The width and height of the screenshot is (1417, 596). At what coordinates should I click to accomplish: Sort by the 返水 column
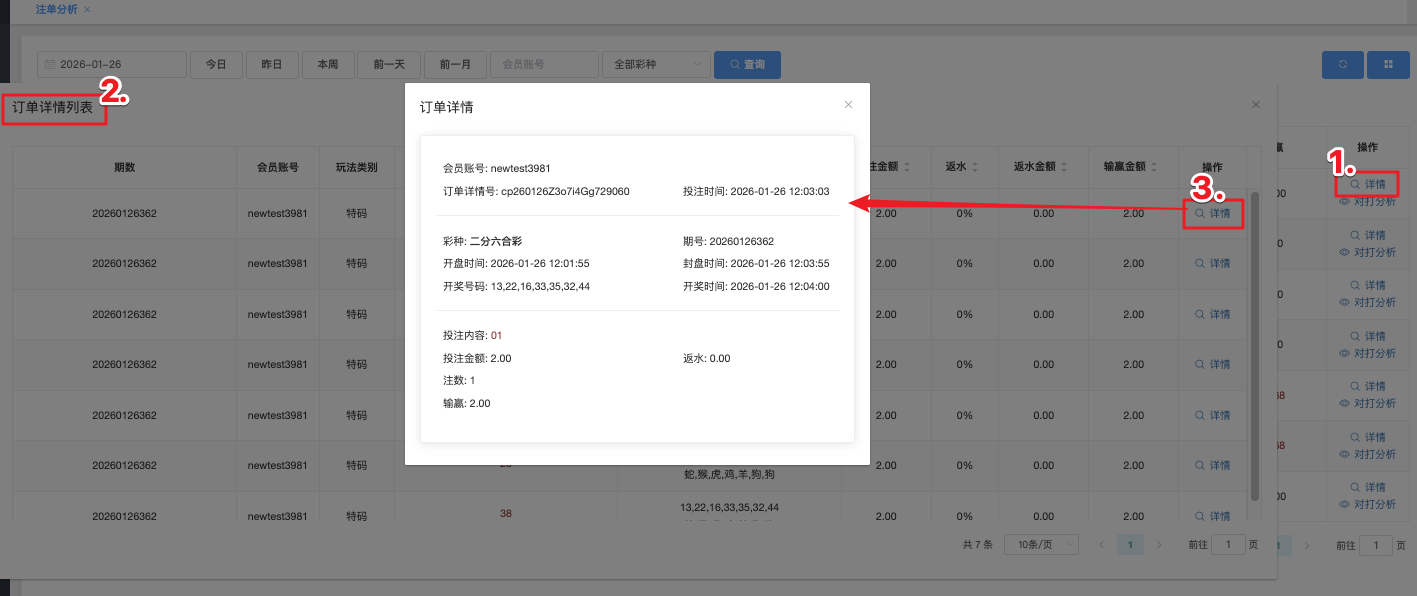(974, 167)
